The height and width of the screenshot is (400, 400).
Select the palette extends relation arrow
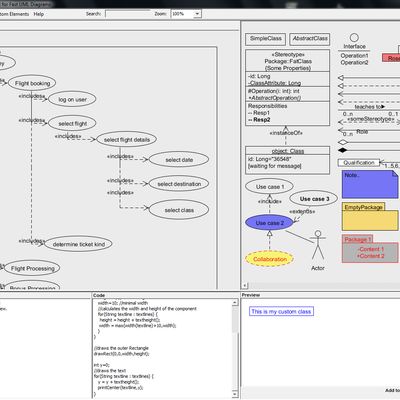click(301, 214)
